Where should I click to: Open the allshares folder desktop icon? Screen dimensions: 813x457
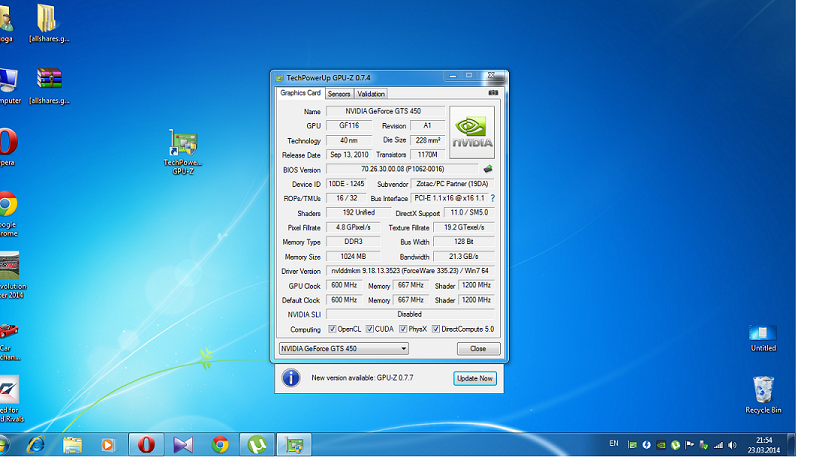tap(49, 23)
